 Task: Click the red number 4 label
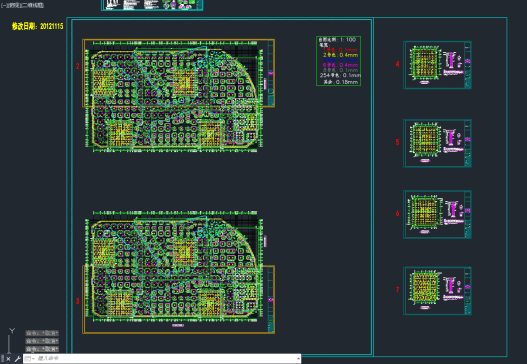pos(398,64)
